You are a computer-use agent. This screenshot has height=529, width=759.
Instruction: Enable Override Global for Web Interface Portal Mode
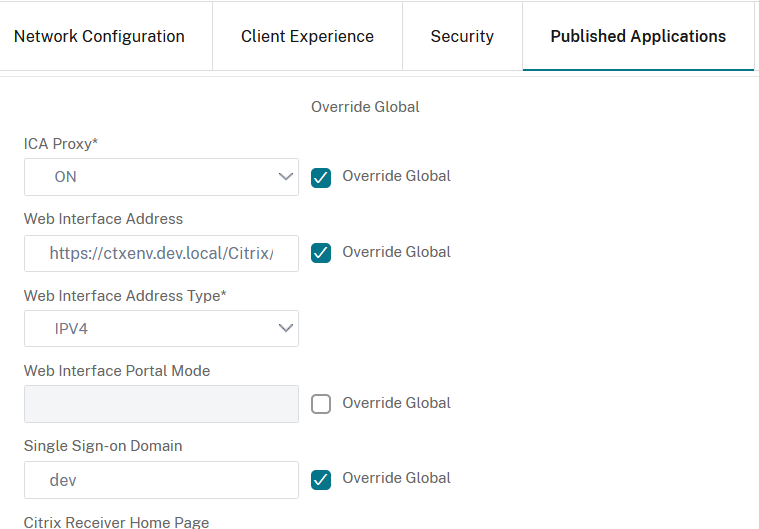pos(321,404)
